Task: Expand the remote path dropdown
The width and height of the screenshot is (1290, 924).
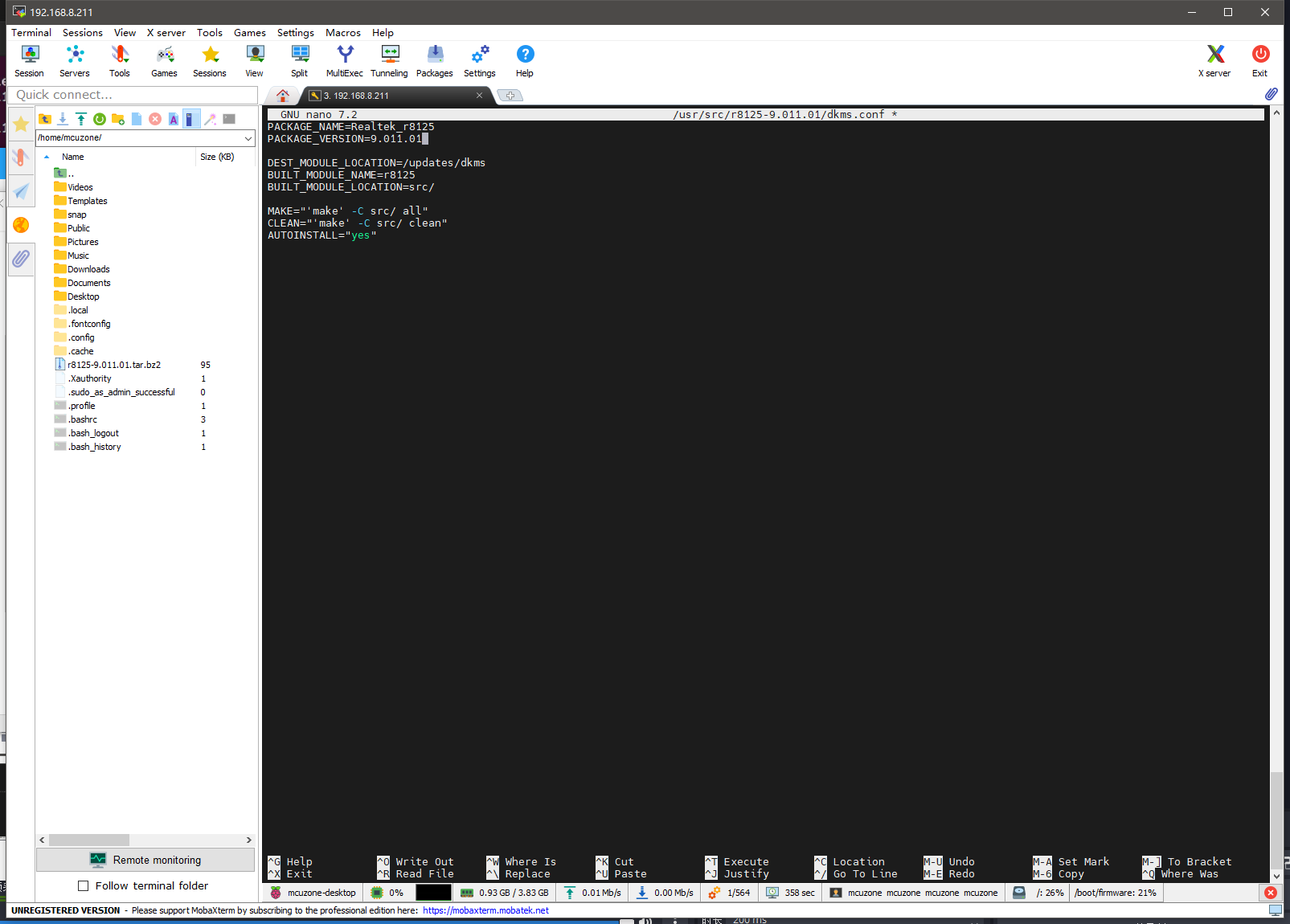Action: [x=248, y=138]
